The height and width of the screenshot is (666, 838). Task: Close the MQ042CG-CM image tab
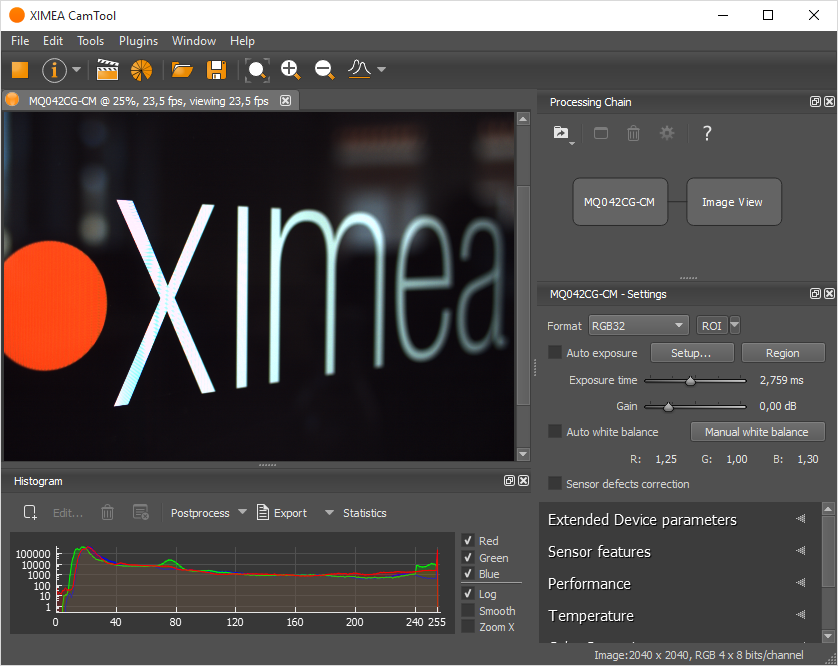click(x=286, y=100)
